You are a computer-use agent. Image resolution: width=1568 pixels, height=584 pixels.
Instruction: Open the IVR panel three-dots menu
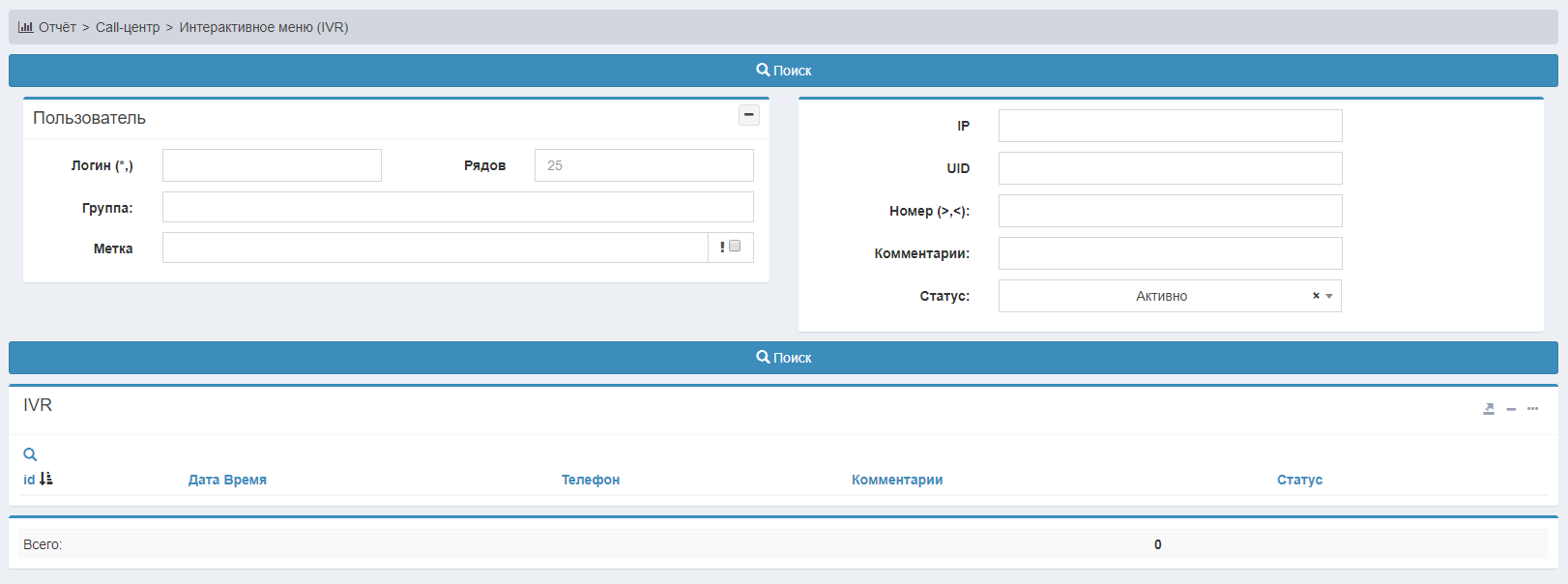point(1532,409)
